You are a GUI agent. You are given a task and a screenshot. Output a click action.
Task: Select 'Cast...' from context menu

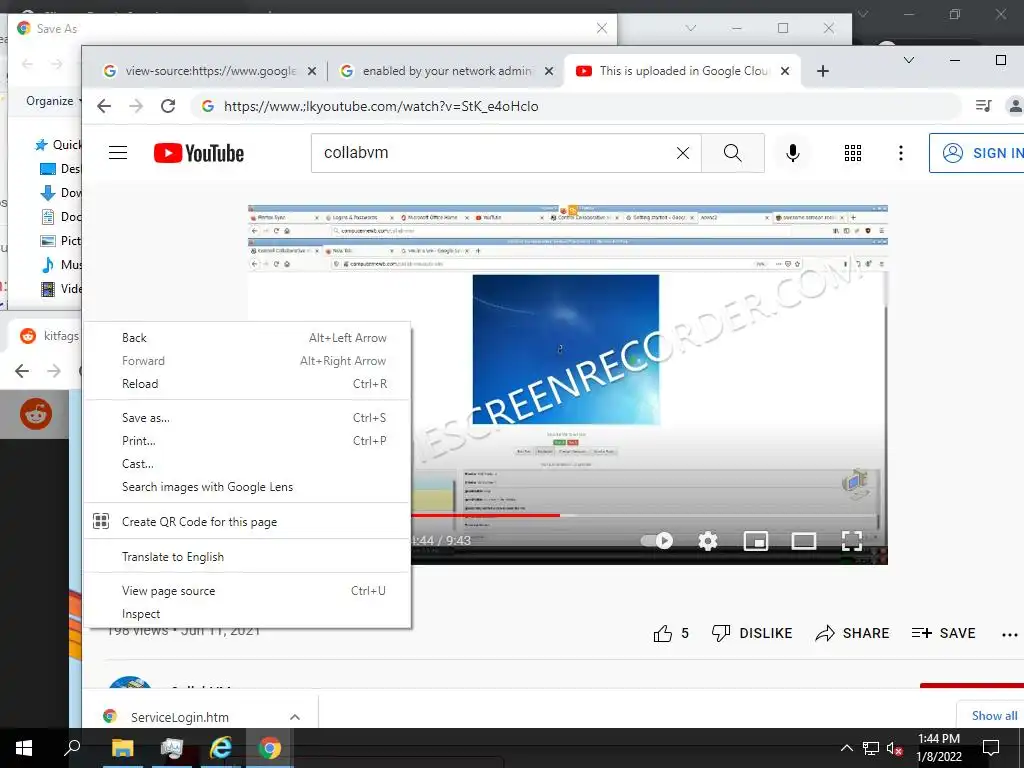pyautogui.click(x=248, y=464)
